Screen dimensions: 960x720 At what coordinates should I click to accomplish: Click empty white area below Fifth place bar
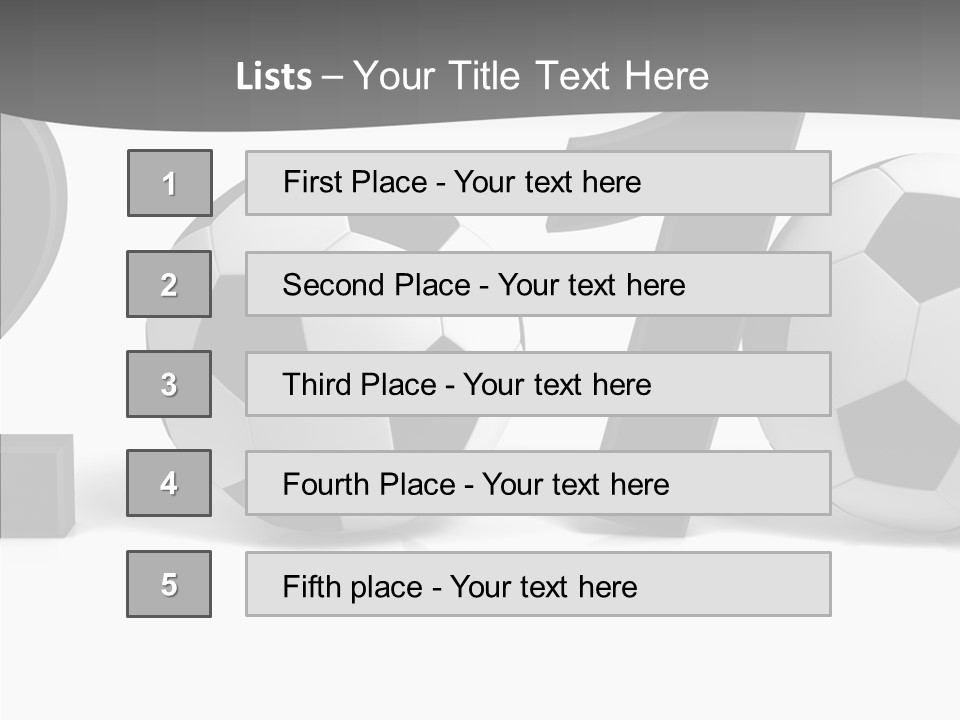click(500, 670)
